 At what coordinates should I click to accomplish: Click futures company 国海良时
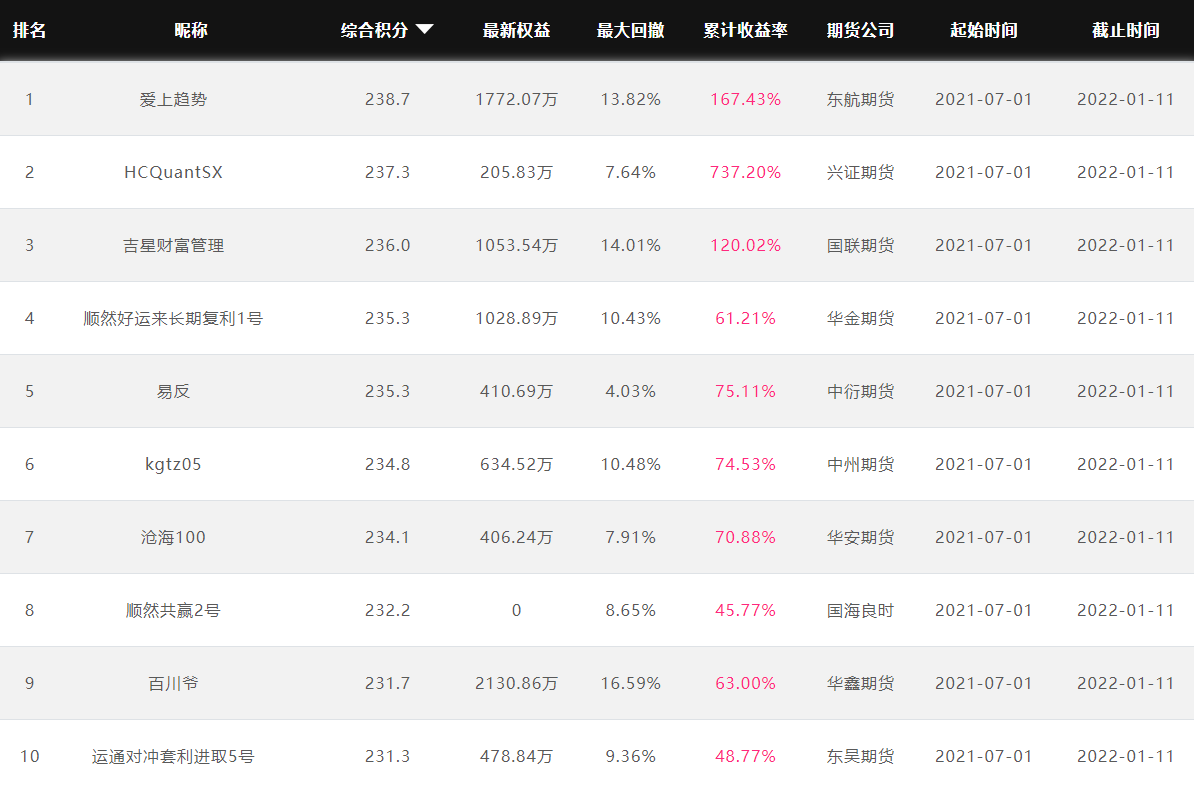click(x=860, y=611)
